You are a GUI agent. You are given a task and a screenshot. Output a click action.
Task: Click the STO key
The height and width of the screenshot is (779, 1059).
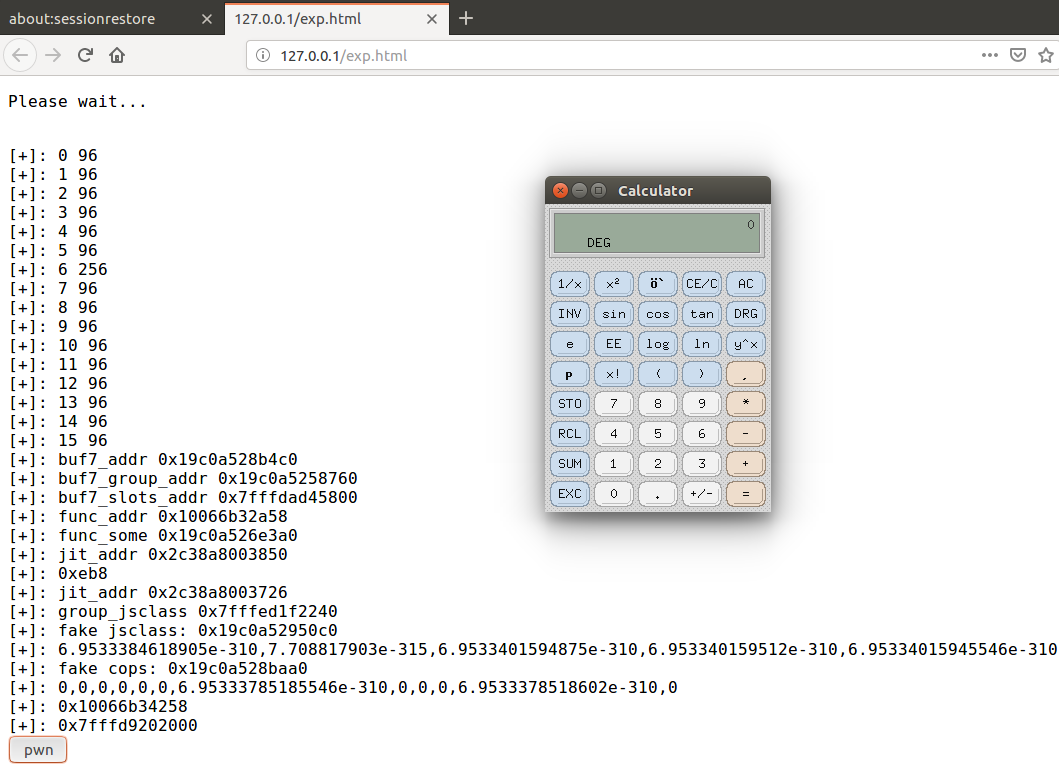(569, 403)
